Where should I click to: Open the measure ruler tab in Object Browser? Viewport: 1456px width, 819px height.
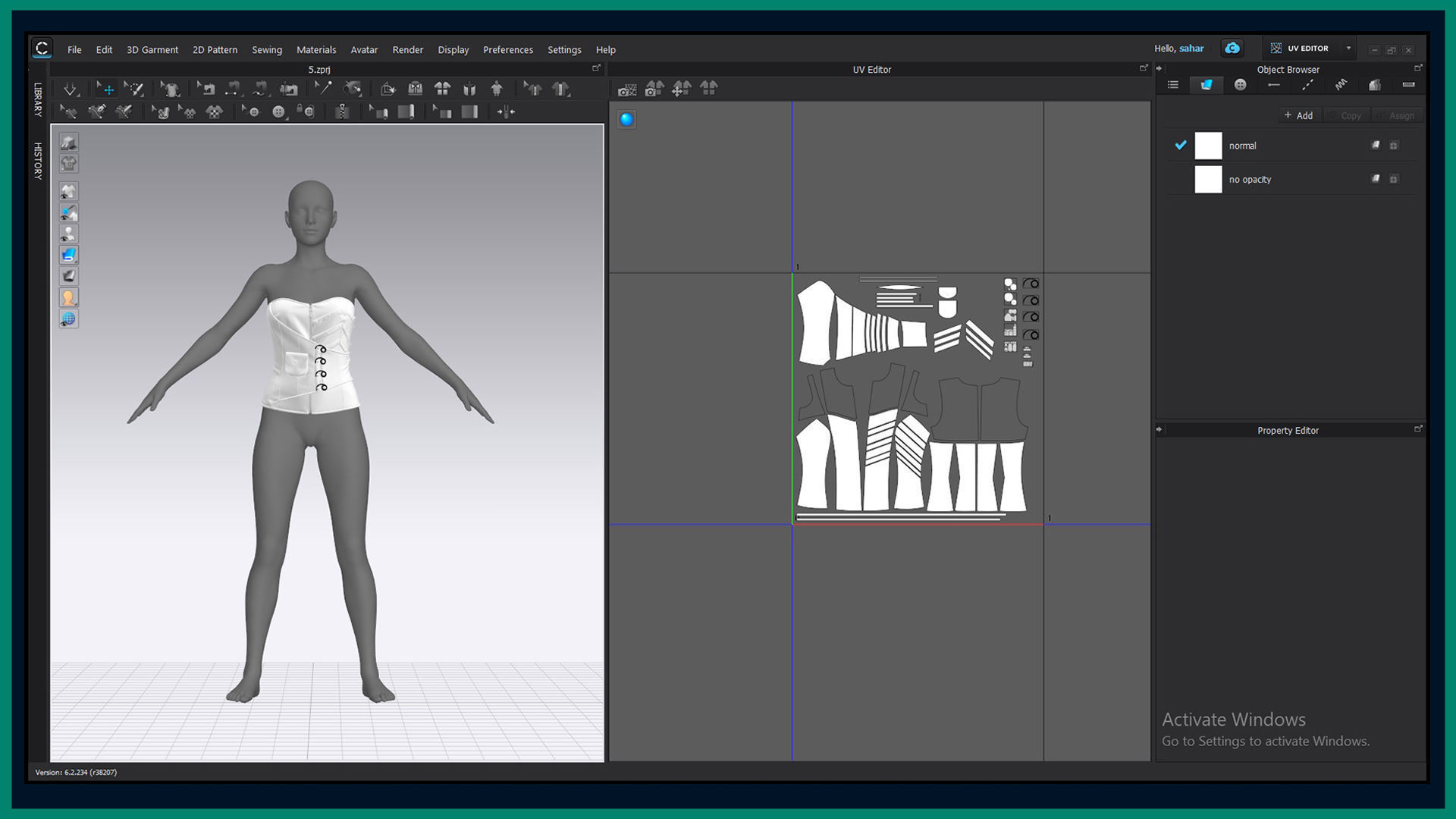[x=1408, y=85]
